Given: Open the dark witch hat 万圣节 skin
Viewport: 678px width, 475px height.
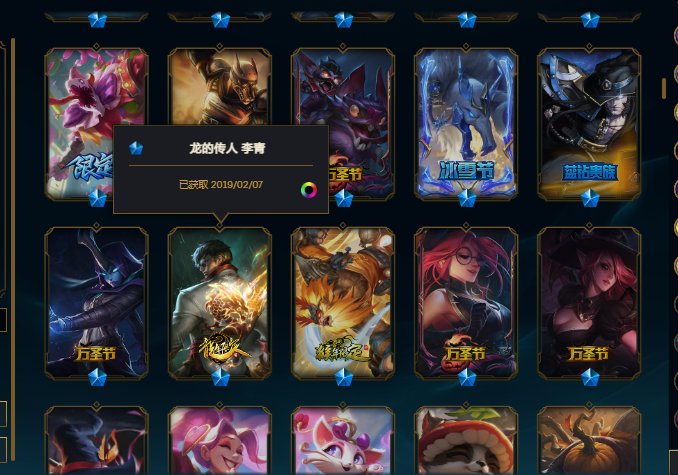Looking at the screenshot, I should 589,303.
